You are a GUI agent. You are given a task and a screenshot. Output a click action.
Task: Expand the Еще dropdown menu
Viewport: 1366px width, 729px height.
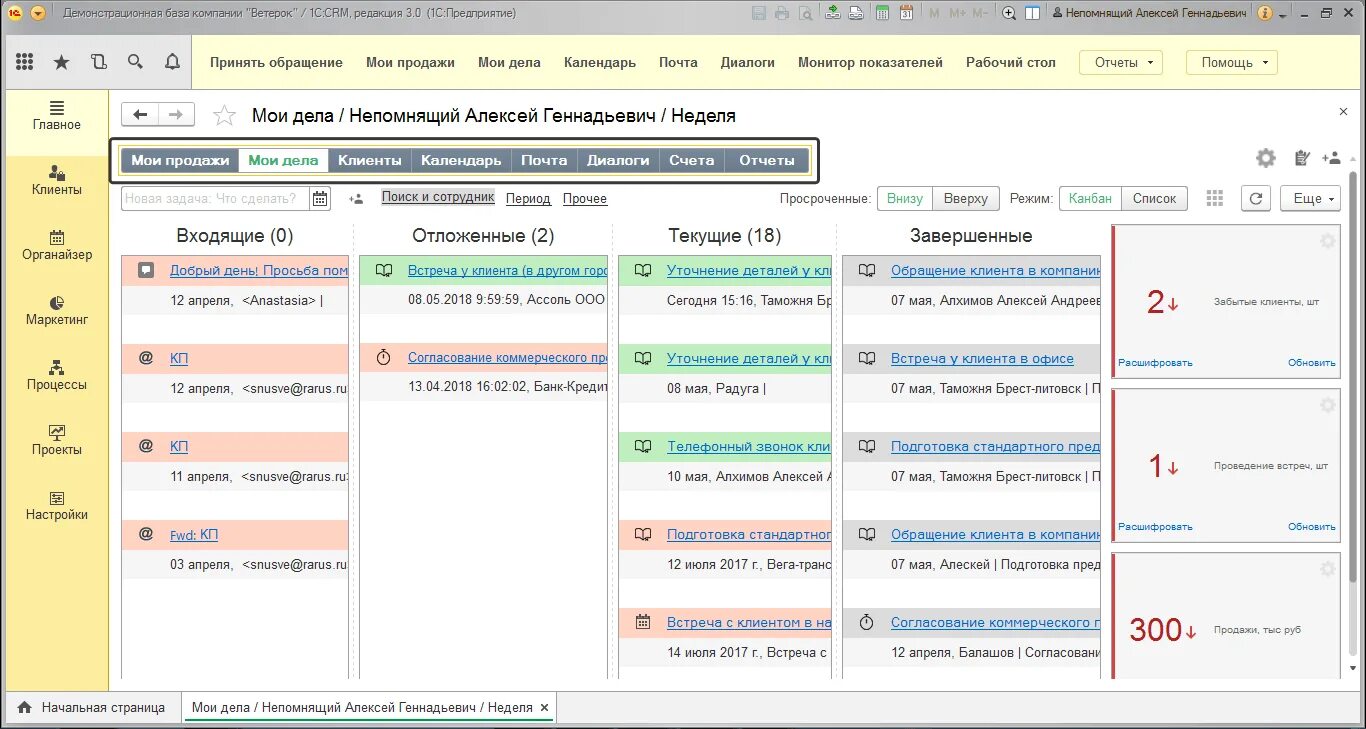coord(1310,198)
